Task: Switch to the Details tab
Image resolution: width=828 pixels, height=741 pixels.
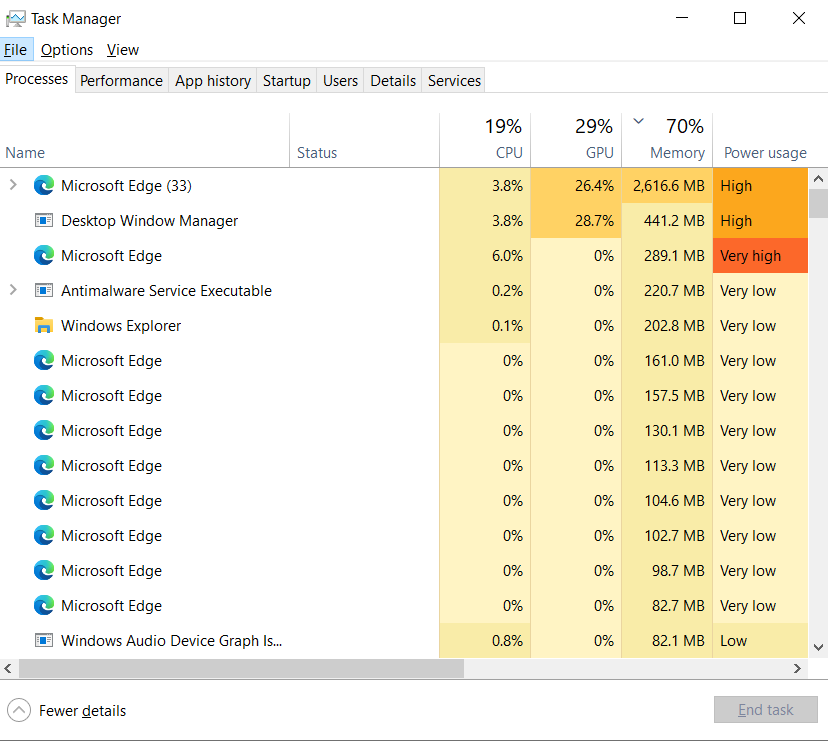Action: pos(393,81)
